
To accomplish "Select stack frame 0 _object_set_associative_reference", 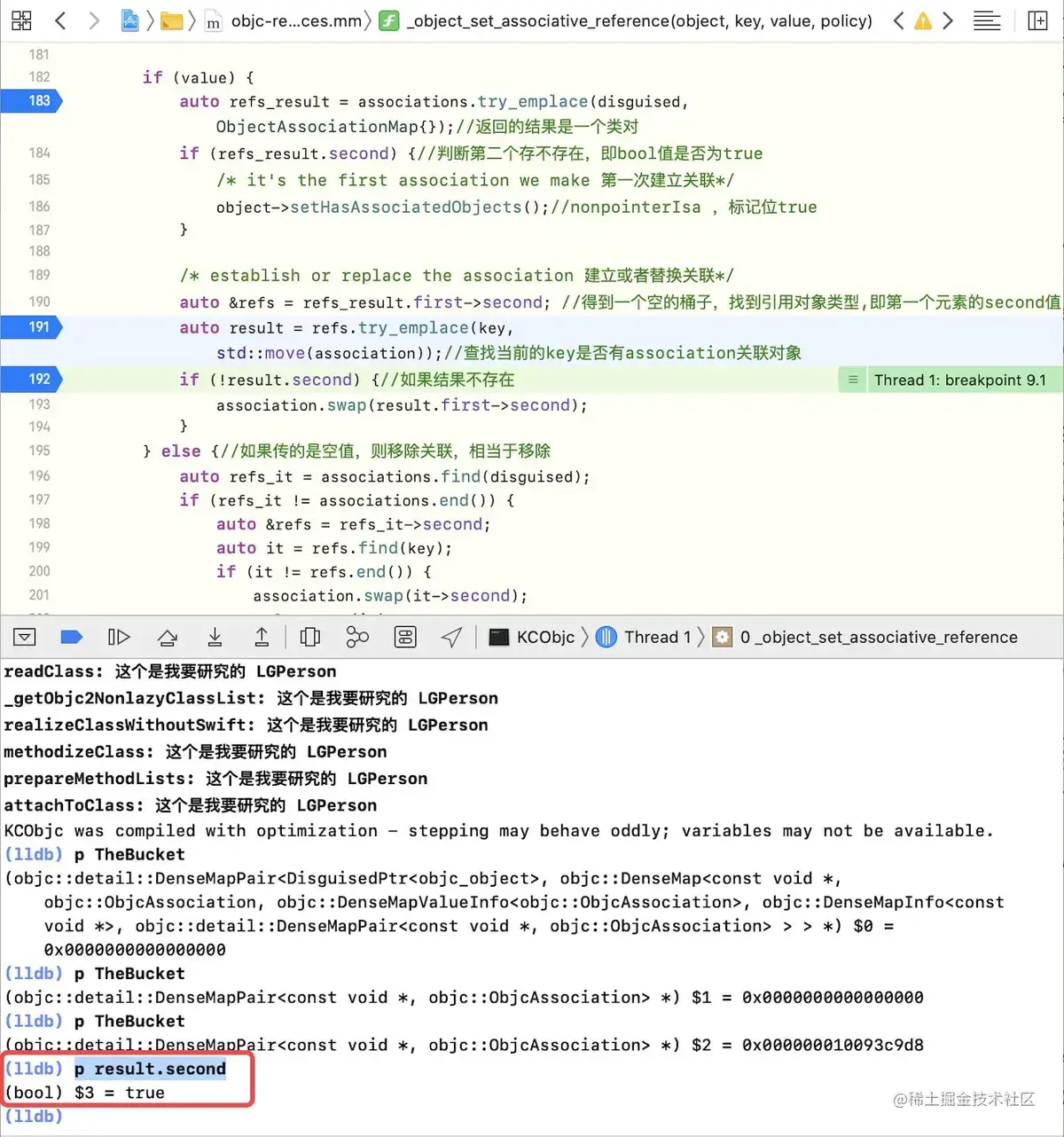I will (865, 637).
